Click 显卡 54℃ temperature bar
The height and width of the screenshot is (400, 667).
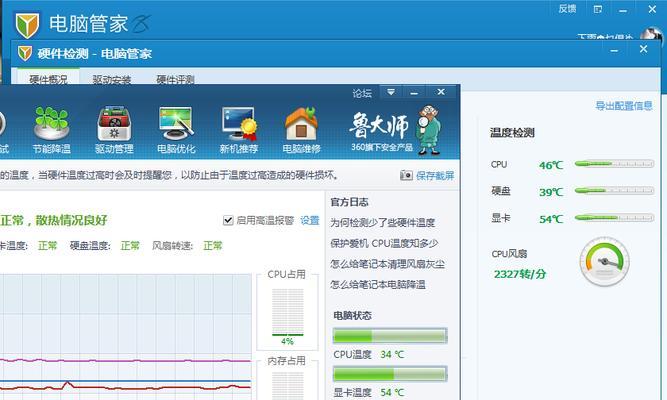point(614,218)
